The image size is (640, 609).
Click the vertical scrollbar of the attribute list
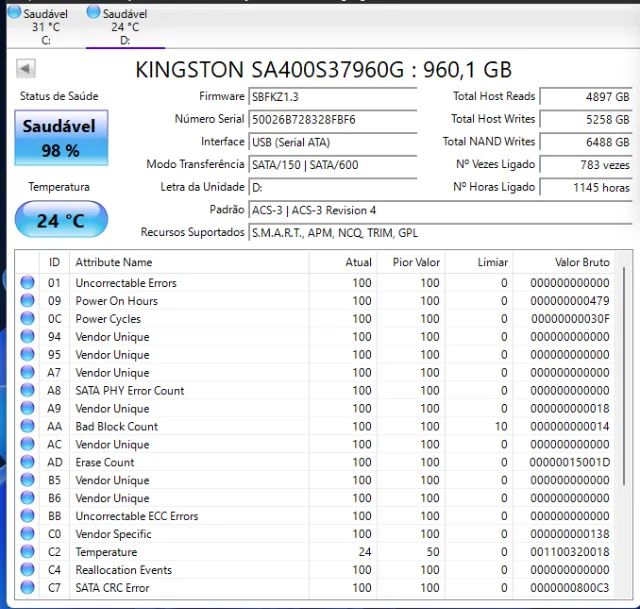point(624,376)
